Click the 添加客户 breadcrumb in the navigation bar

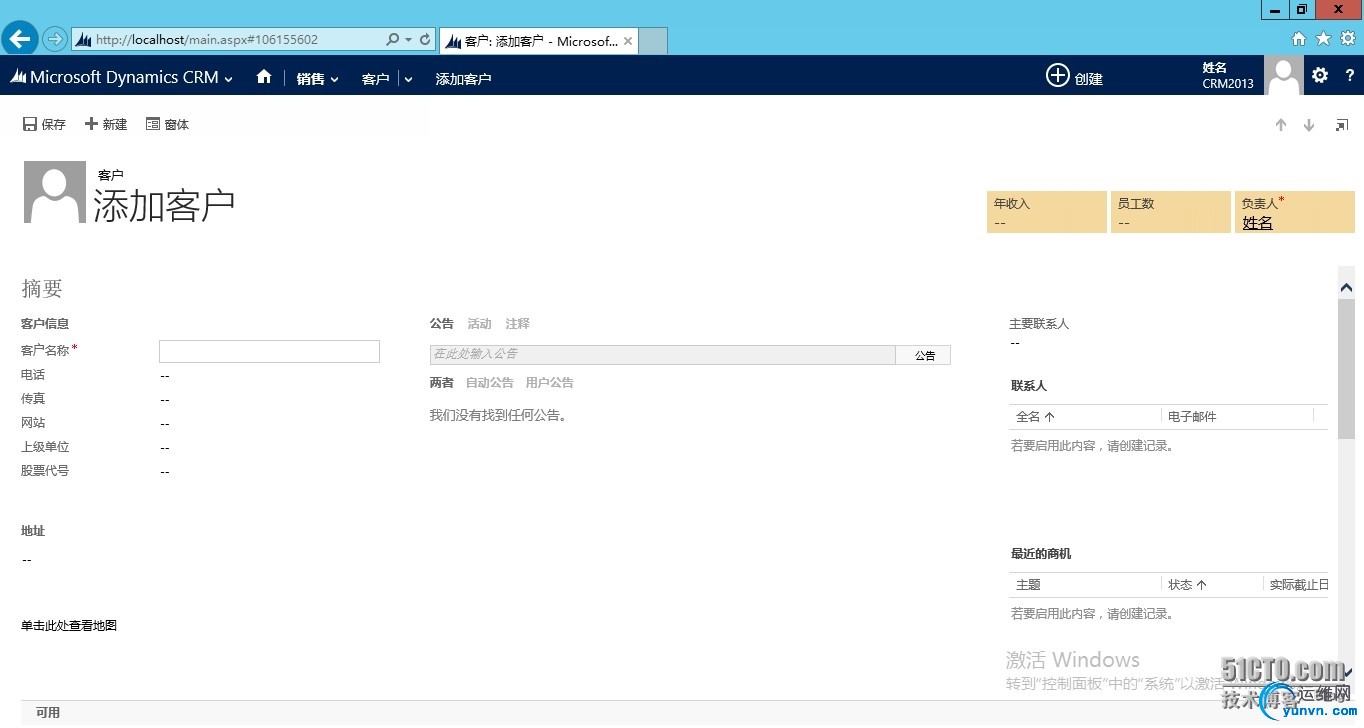coord(463,78)
